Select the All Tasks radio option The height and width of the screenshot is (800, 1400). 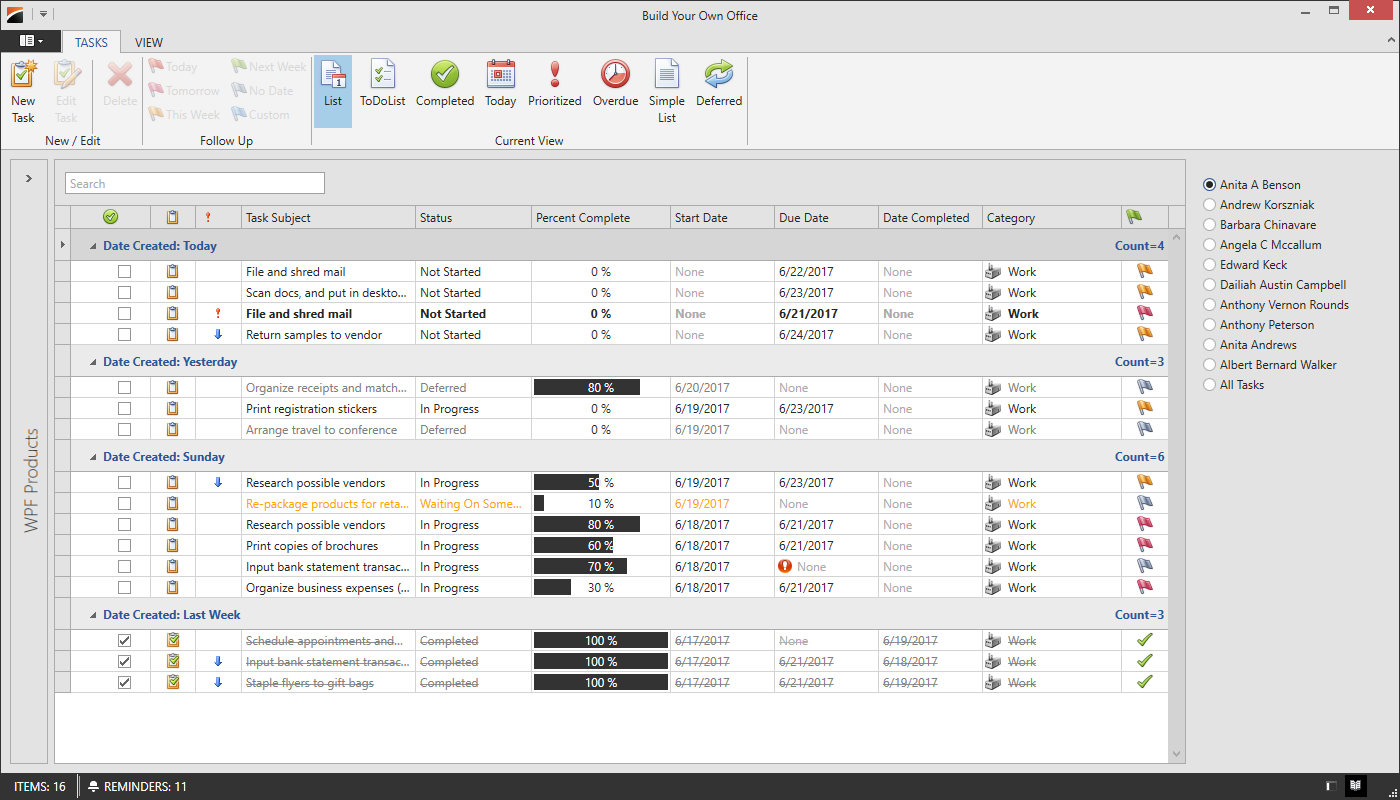(x=1210, y=385)
